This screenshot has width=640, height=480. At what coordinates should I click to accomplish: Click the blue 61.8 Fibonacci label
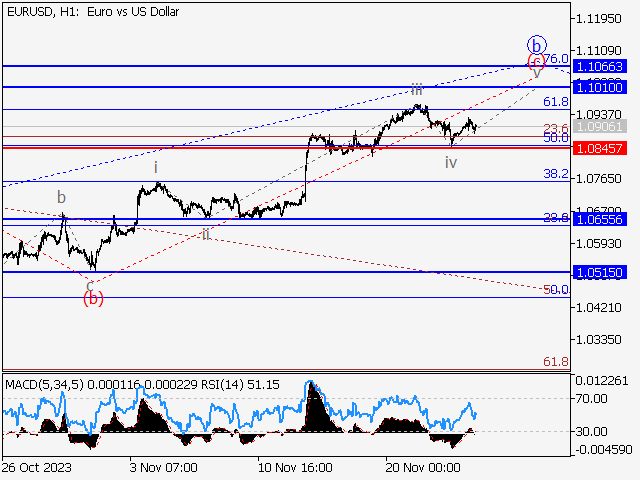pos(556,102)
